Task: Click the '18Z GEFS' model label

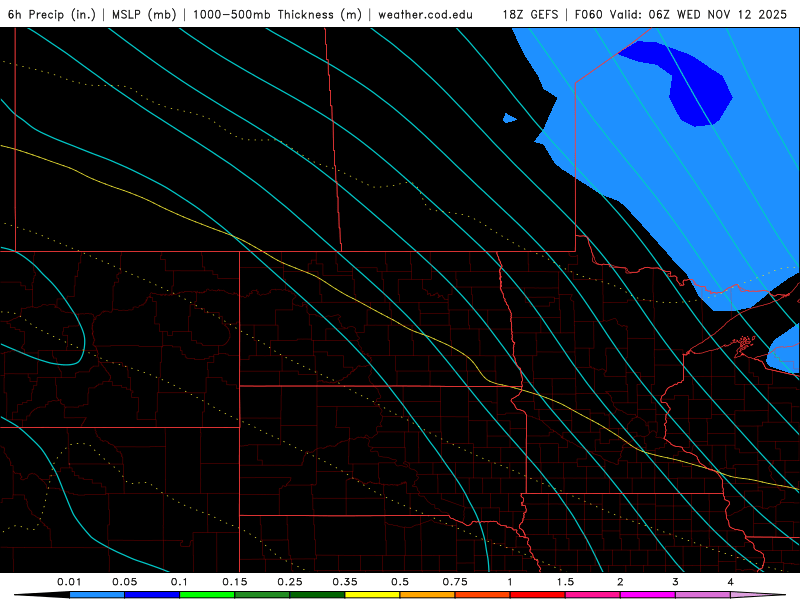Action: 530,14
